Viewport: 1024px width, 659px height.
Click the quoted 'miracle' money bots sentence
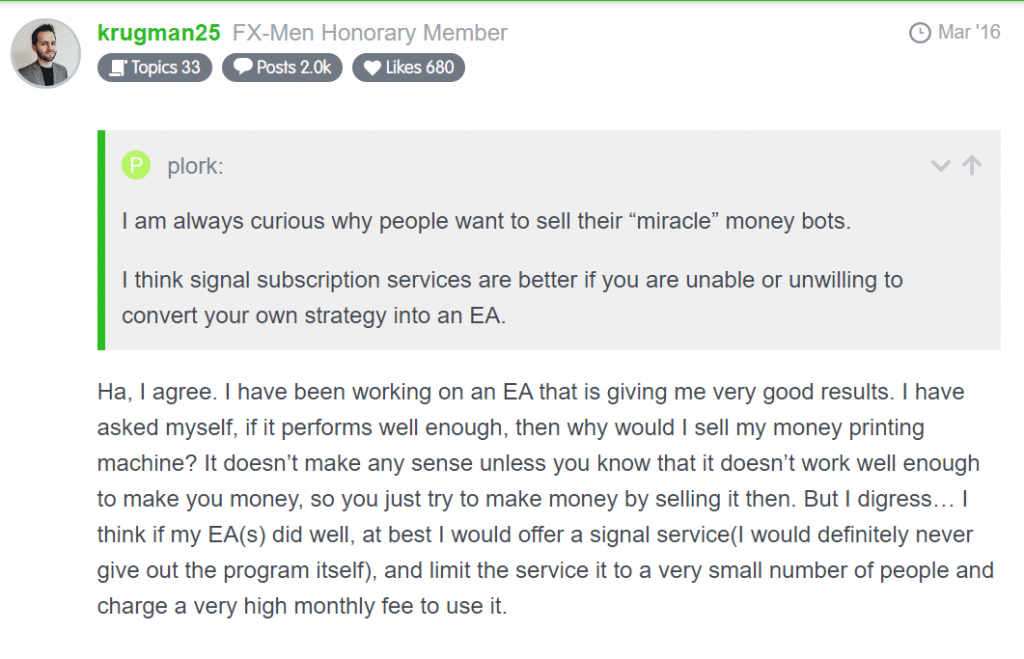tap(486, 221)
